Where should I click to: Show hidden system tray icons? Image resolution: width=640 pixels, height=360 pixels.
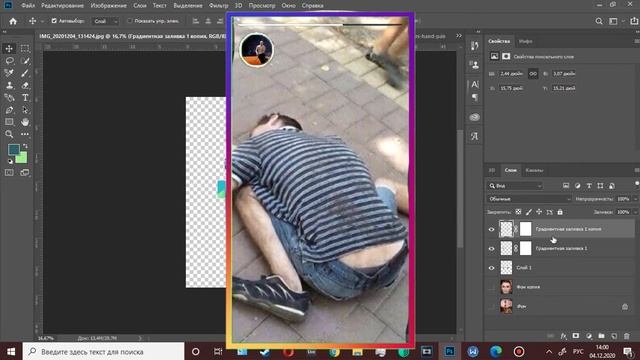(549, 351)
